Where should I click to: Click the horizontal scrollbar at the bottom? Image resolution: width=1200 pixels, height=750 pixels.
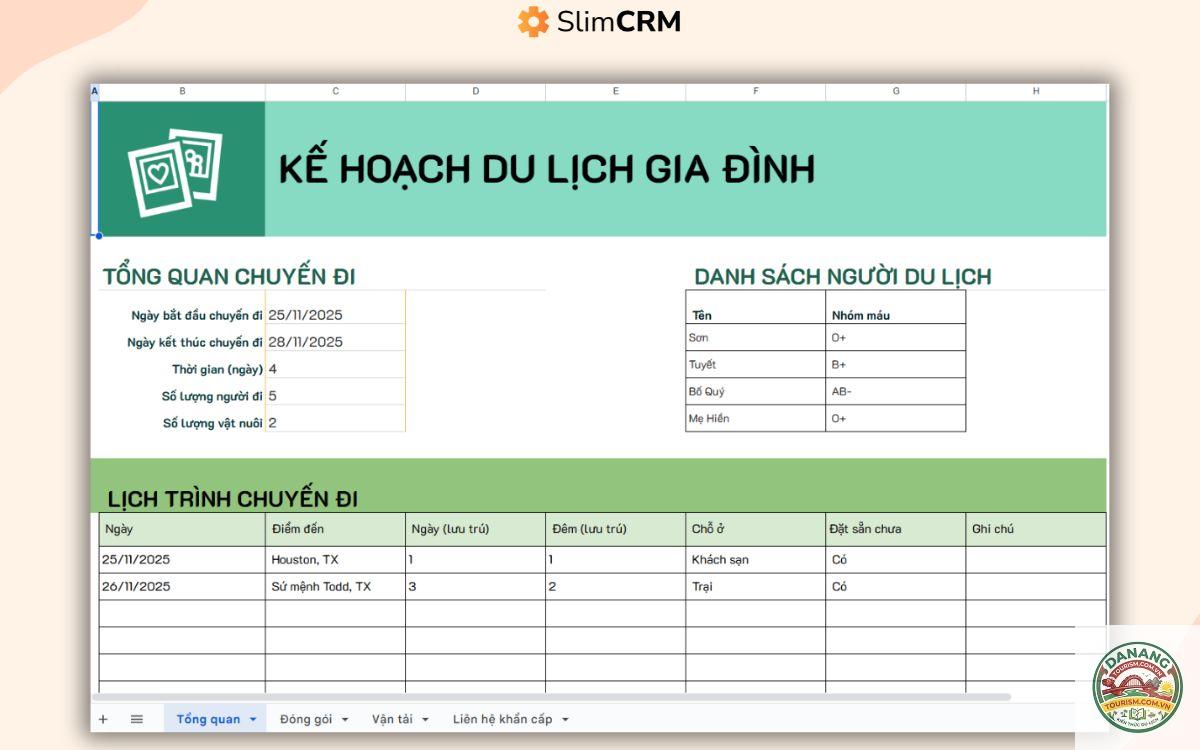click(551, 697)
